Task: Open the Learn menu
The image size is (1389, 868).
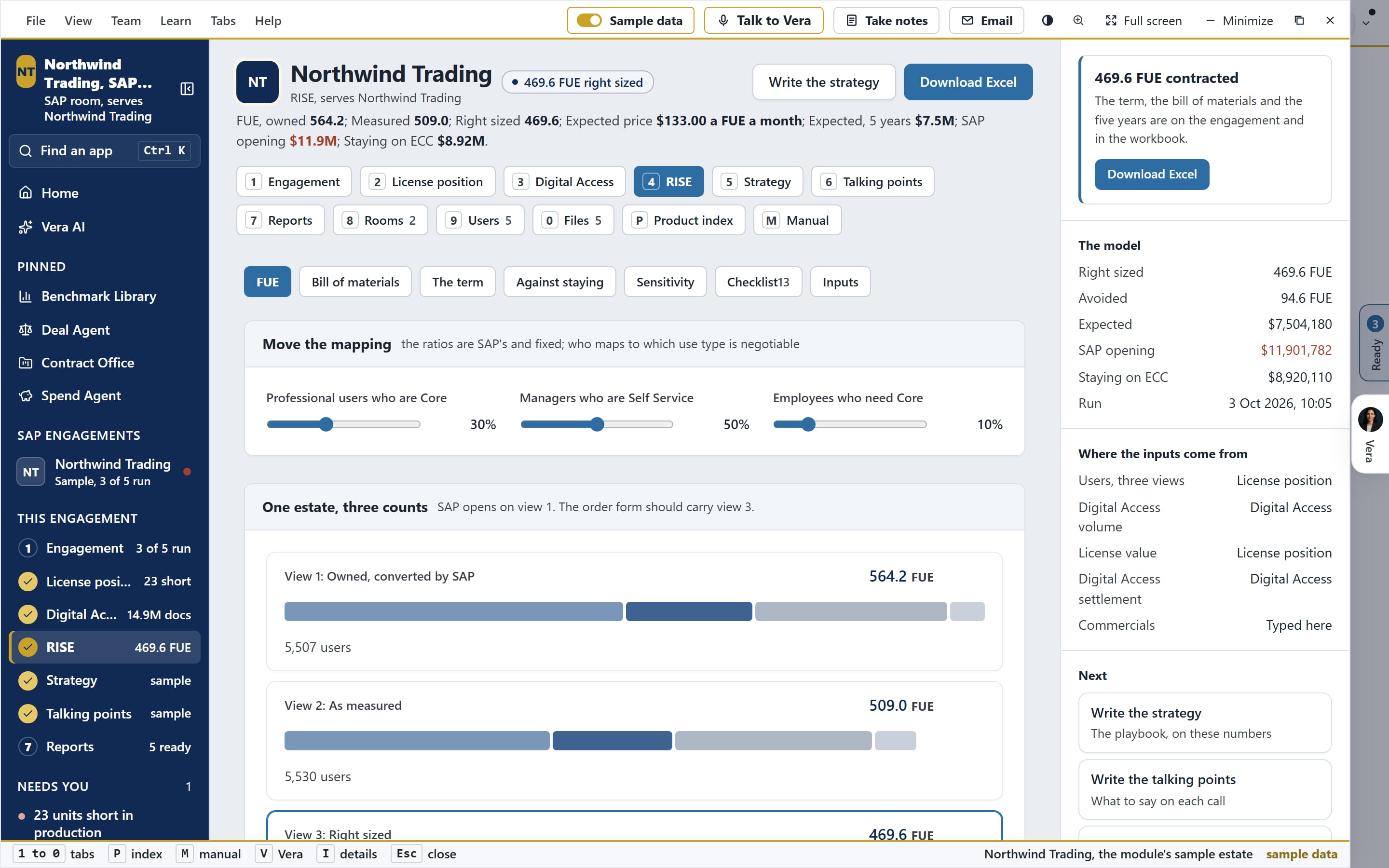Action: point(176,21)
